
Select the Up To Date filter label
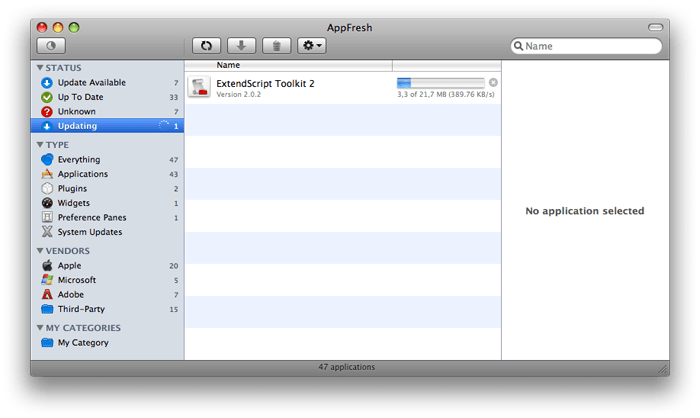pos(80,97)
